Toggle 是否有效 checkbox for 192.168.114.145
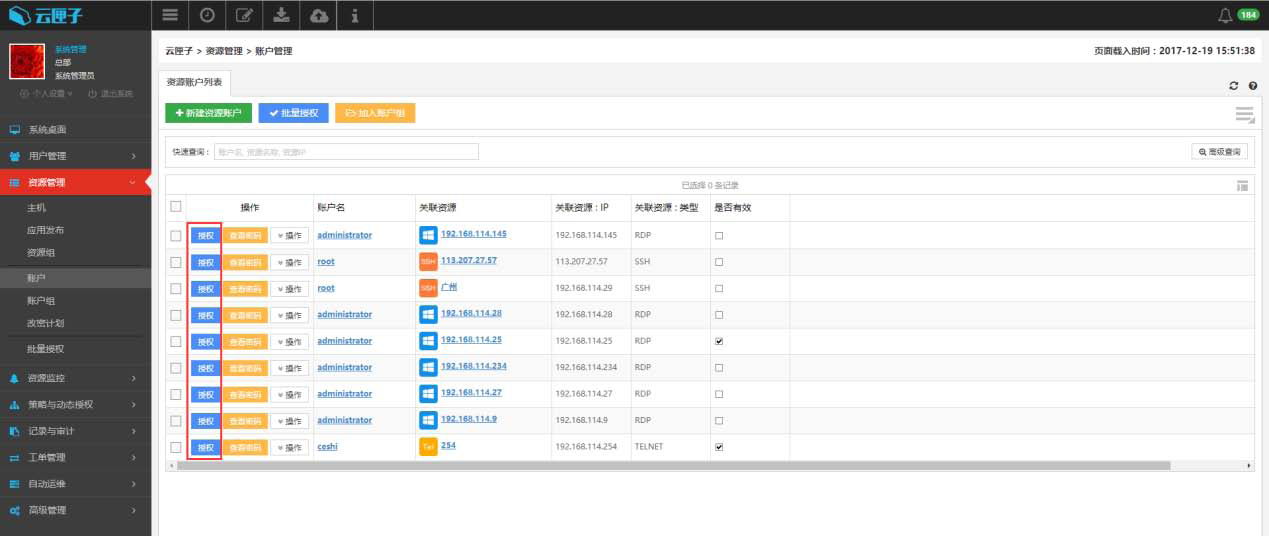 pyautogui.click(x=719, y=236)
